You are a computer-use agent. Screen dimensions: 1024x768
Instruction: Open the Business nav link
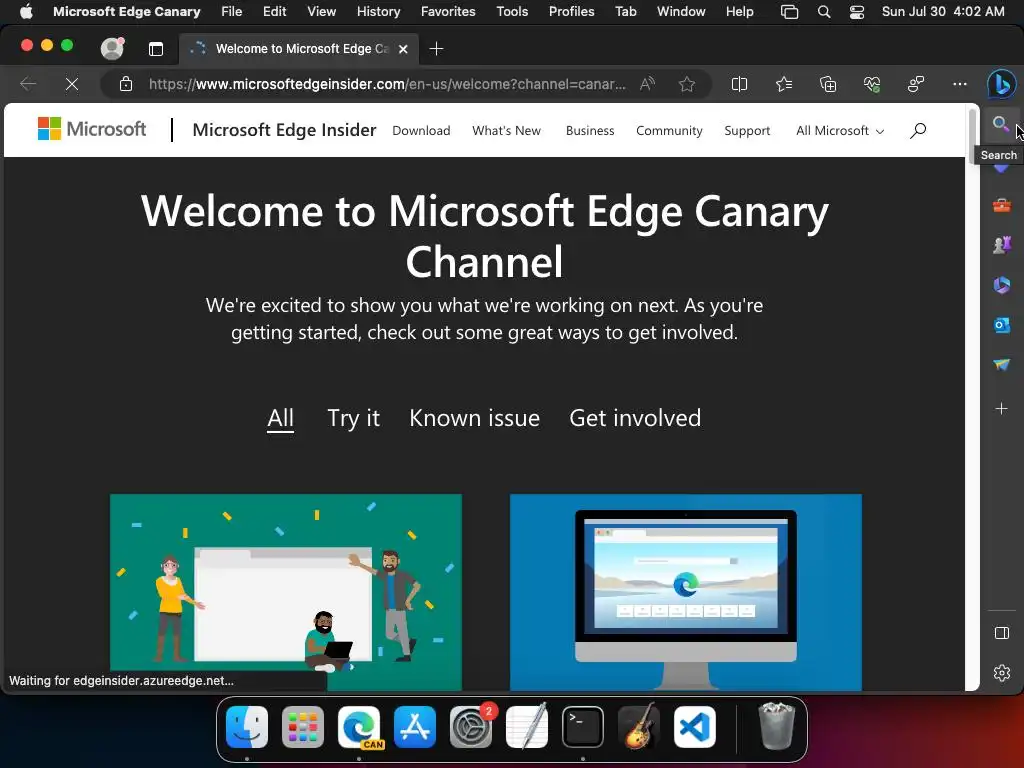tap(590, 131)
